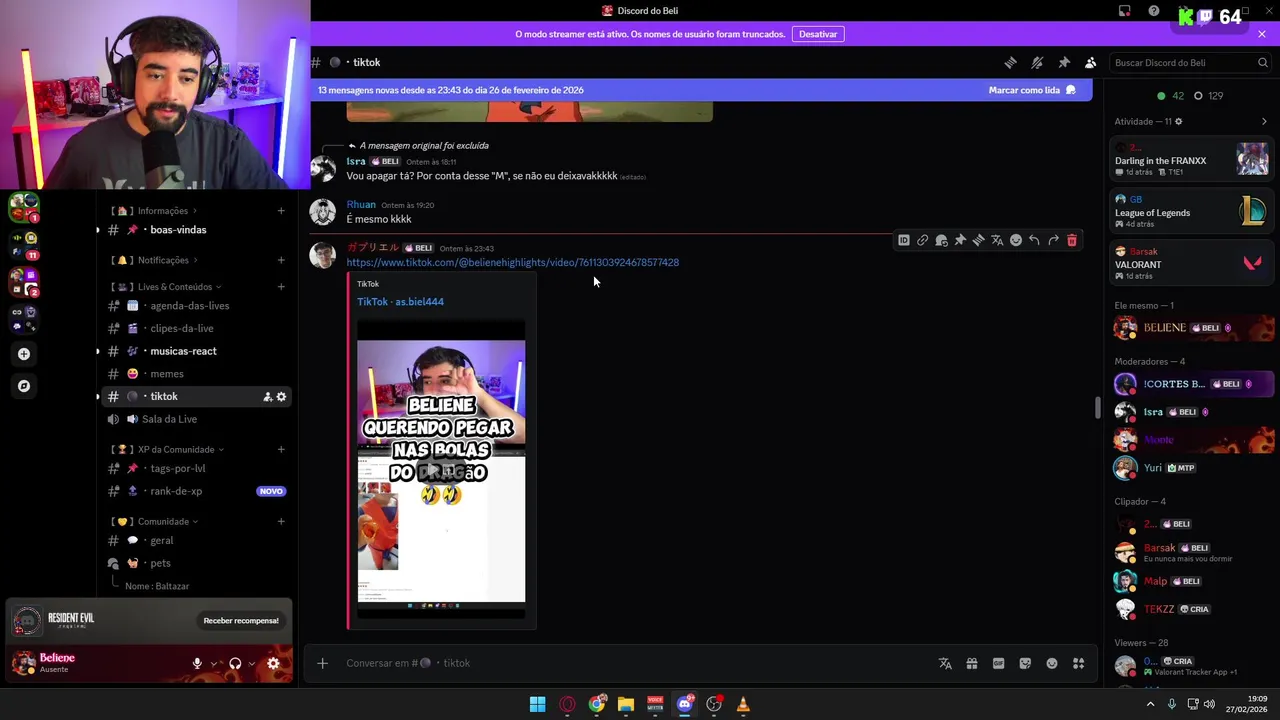Toggle channel notification bell mute icon
This screenshot has height=720, width=1280.
coord(1037,62)
